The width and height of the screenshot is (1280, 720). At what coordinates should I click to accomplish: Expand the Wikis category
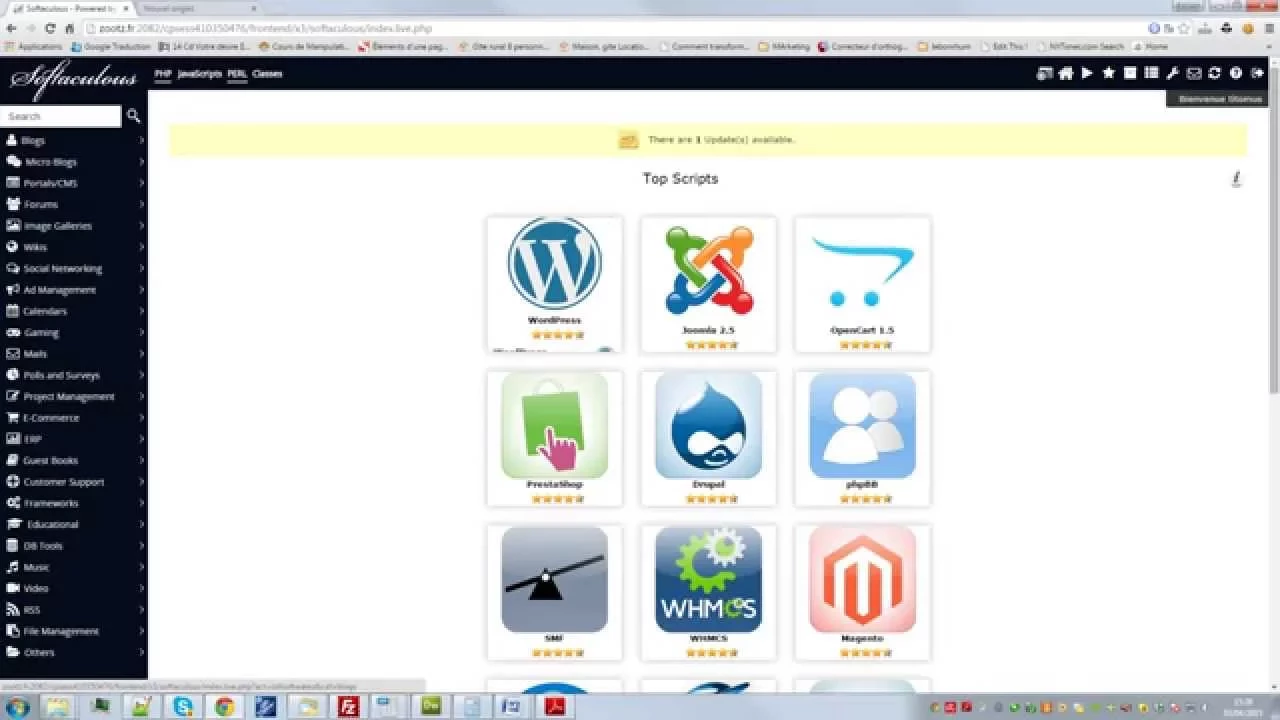tap(74, 247)
